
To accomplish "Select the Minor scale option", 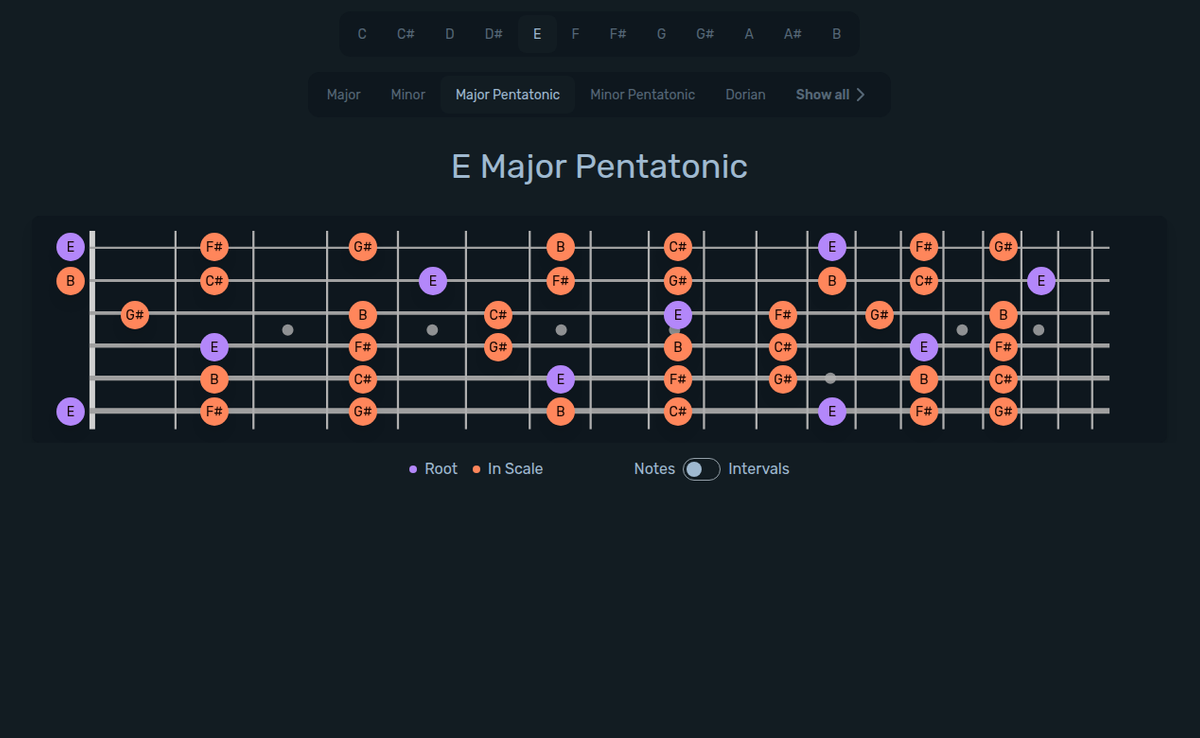I will click(x=408, y=94).
